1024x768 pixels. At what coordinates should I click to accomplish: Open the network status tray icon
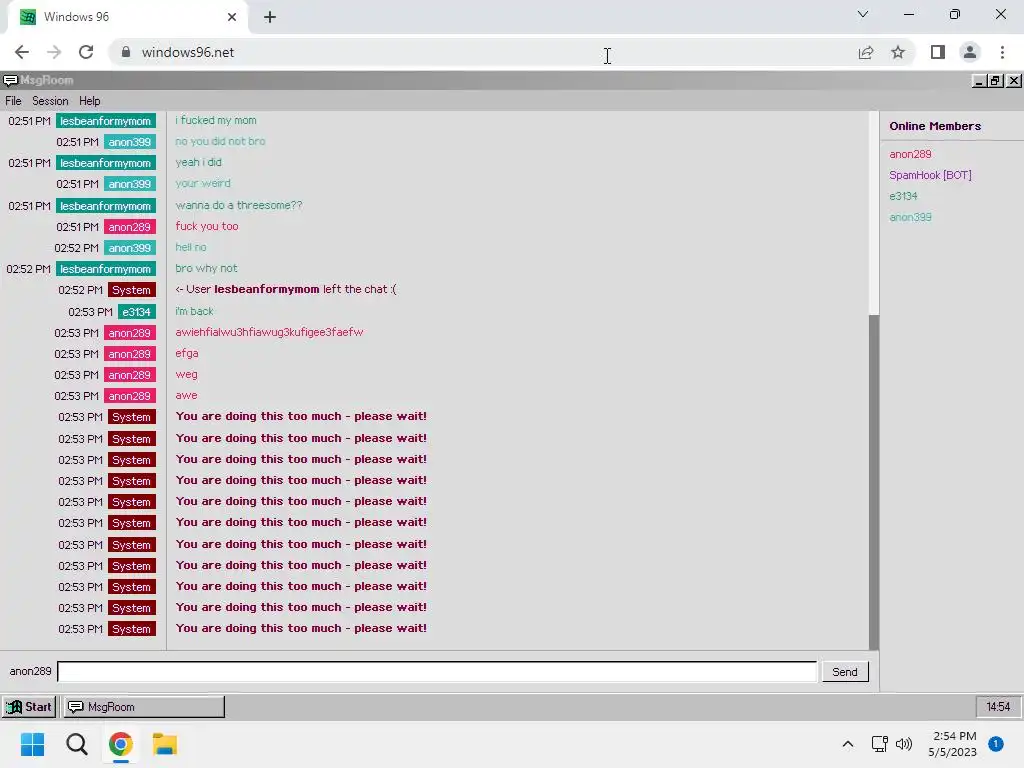[880, 744]
